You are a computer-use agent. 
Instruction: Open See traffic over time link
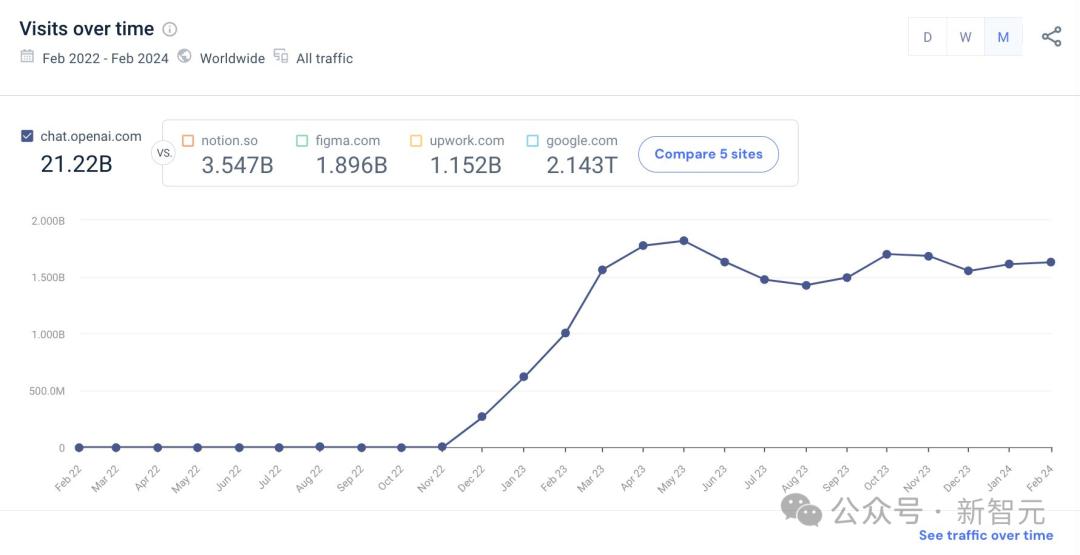pyautogui.click(x=985, y=535)
